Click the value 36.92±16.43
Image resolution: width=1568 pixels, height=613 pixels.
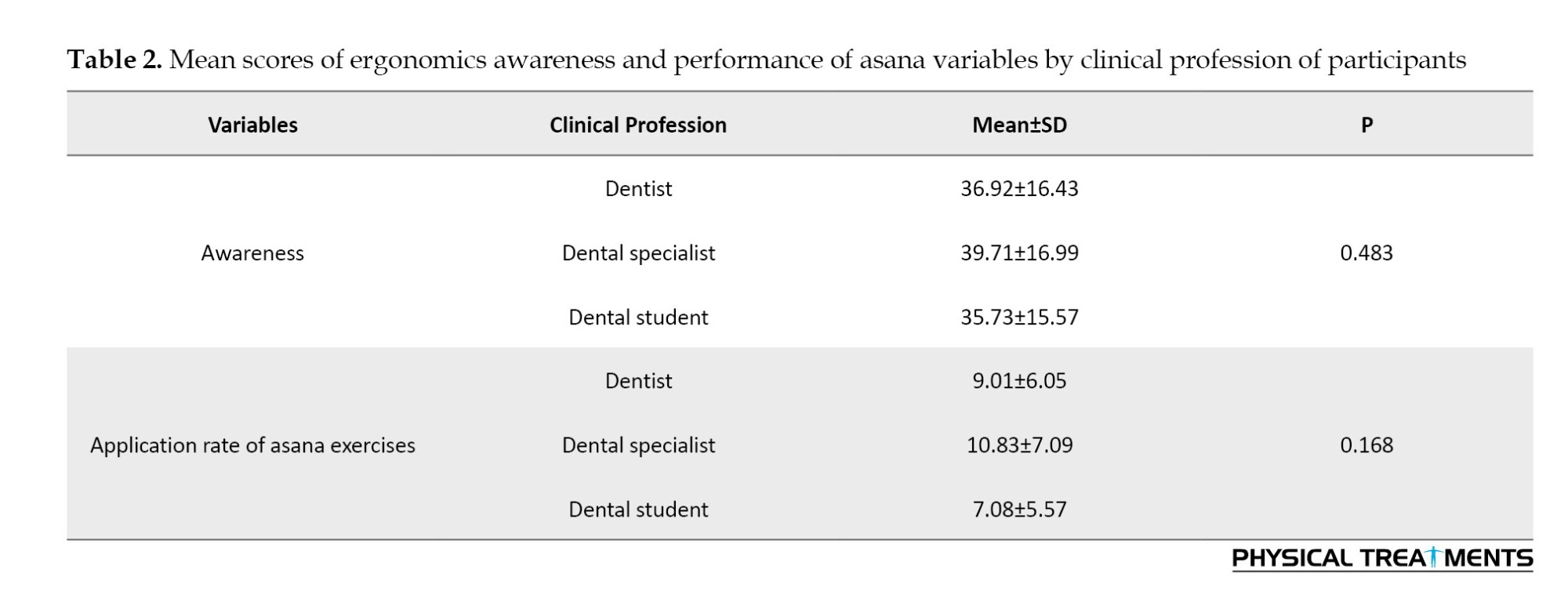point(1018,189)
